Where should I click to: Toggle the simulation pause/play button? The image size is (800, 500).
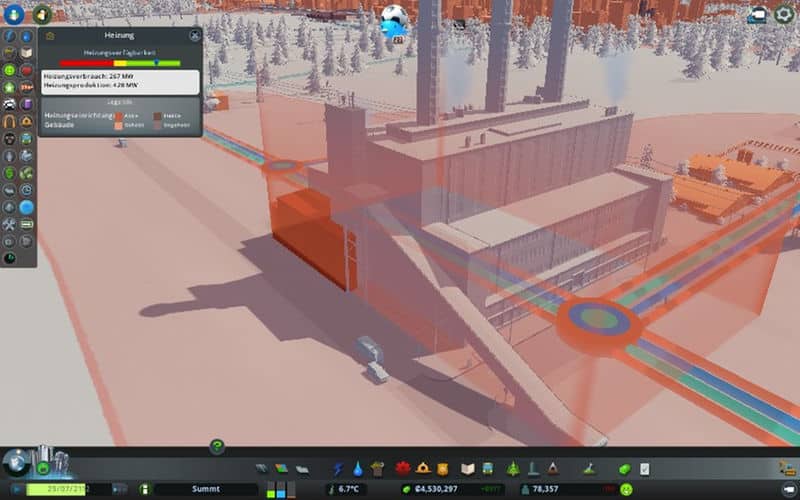click(16, 489)
